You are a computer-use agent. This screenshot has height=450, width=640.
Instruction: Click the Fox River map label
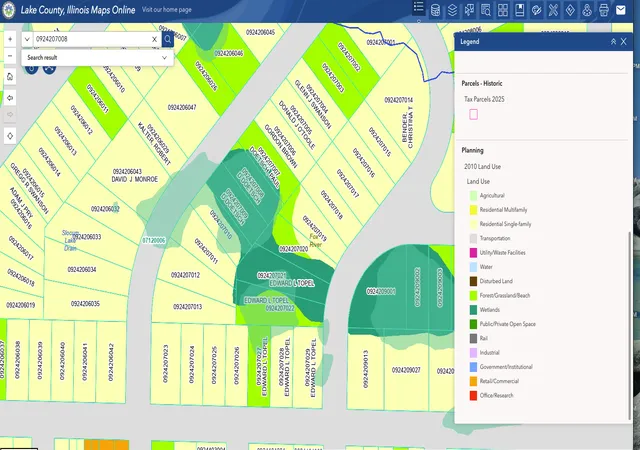click(x=316, y=241)
